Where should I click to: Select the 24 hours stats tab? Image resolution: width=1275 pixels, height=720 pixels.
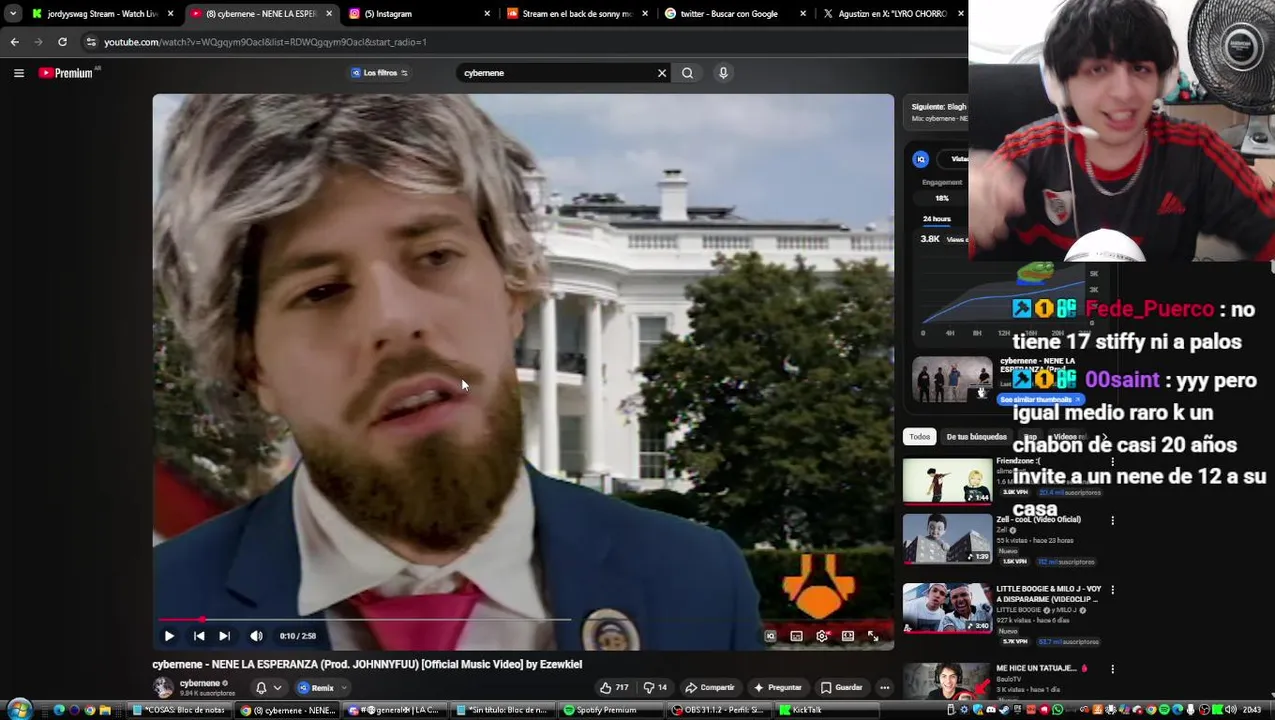(x=937, y=219)
